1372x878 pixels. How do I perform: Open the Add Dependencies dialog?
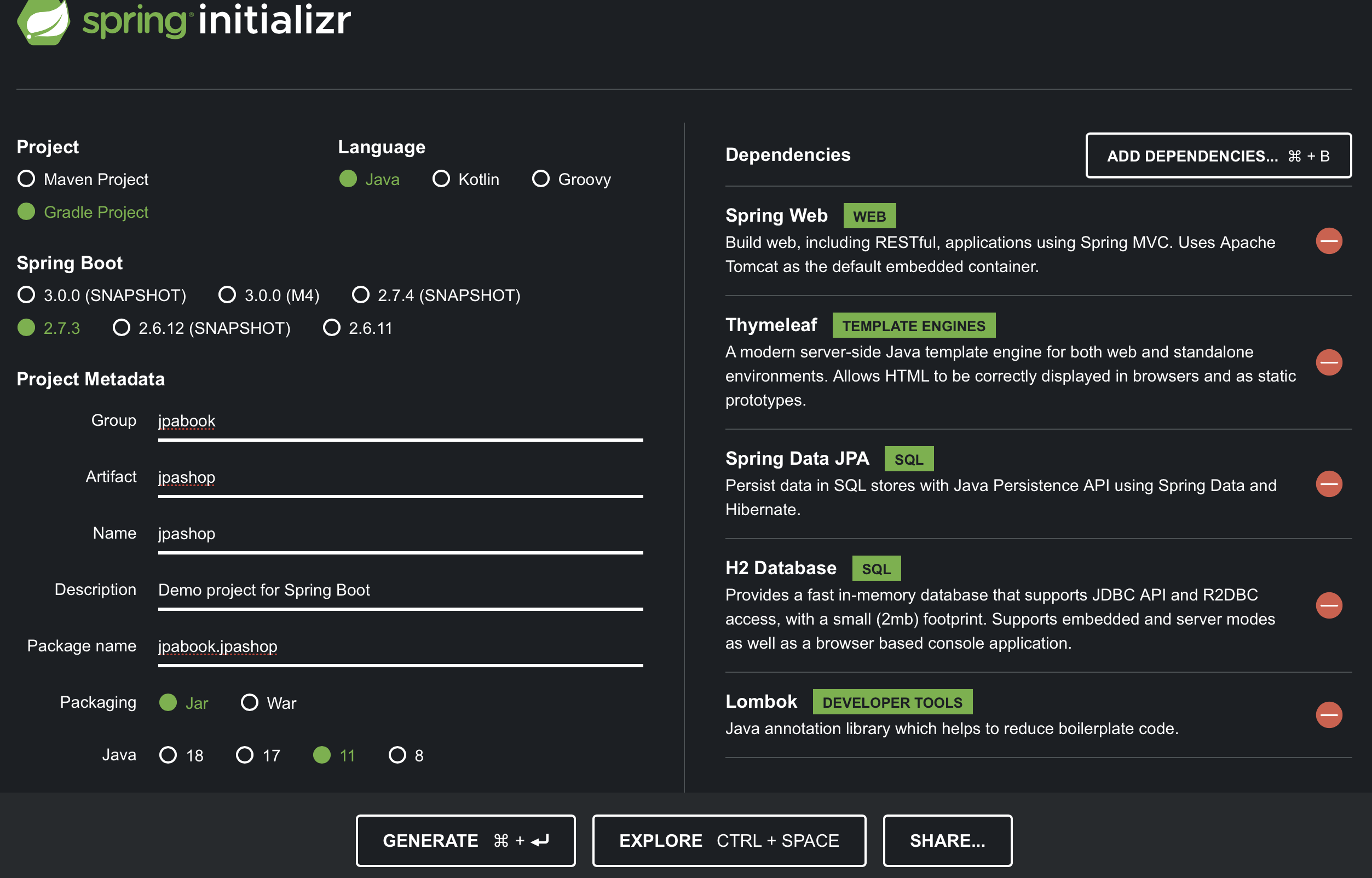[x=1218, y=155]
